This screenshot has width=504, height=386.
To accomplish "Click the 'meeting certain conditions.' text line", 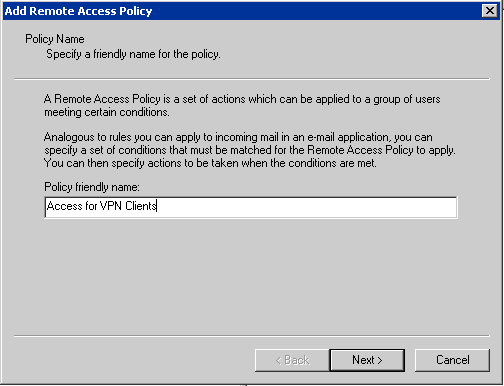I will (x=107, y=112).
